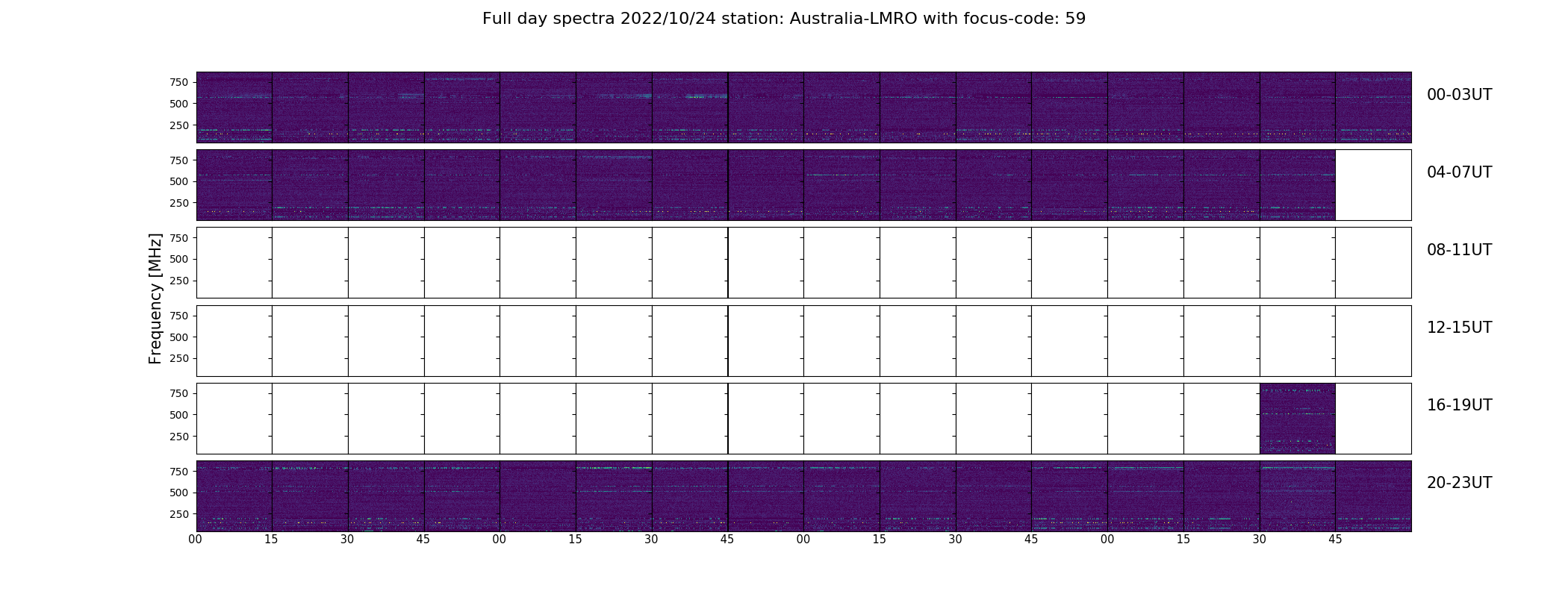This screenshot has height=597, width=1568.
Task: Click the 250 tick of the 12-15UT row
Action: (178, 358)
